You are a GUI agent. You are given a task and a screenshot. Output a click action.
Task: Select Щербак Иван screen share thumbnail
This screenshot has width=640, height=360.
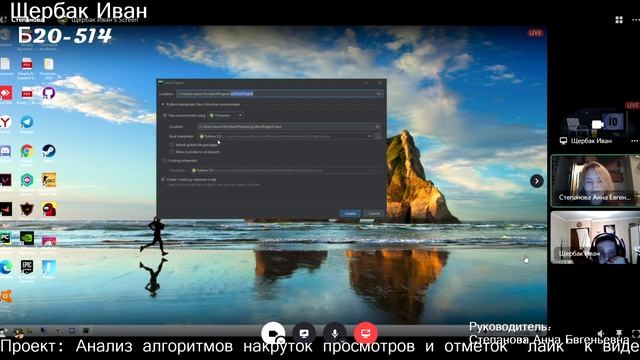click(595, 123)
